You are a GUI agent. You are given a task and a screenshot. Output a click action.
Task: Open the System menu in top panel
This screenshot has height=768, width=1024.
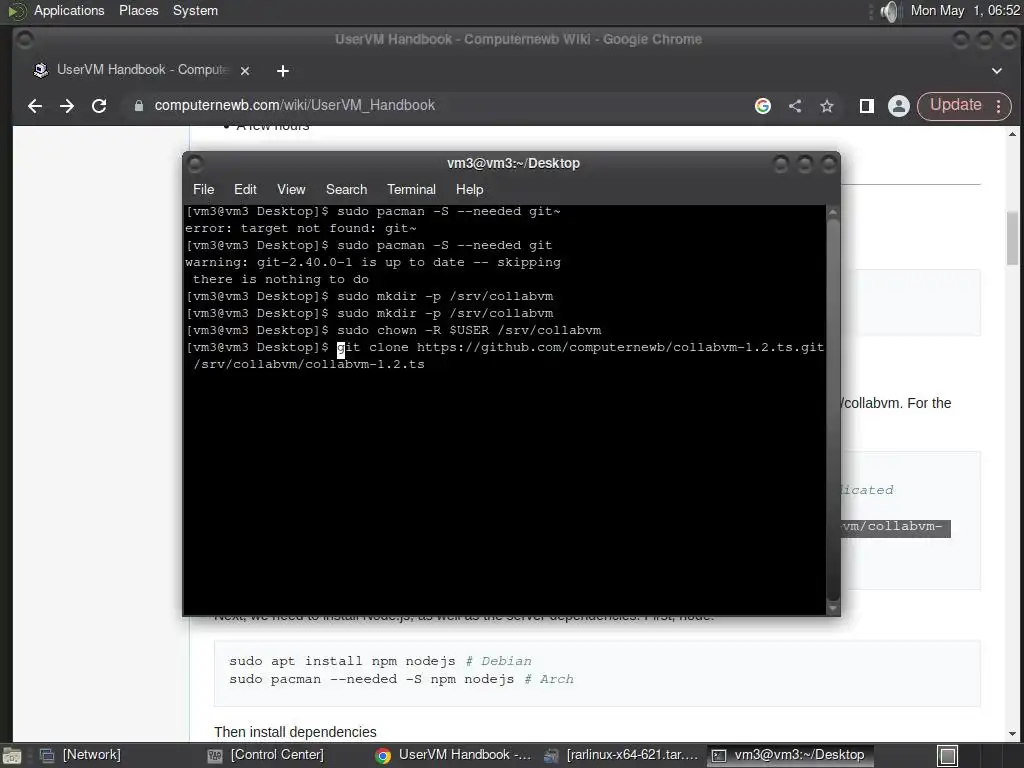(x=195, y=10)
